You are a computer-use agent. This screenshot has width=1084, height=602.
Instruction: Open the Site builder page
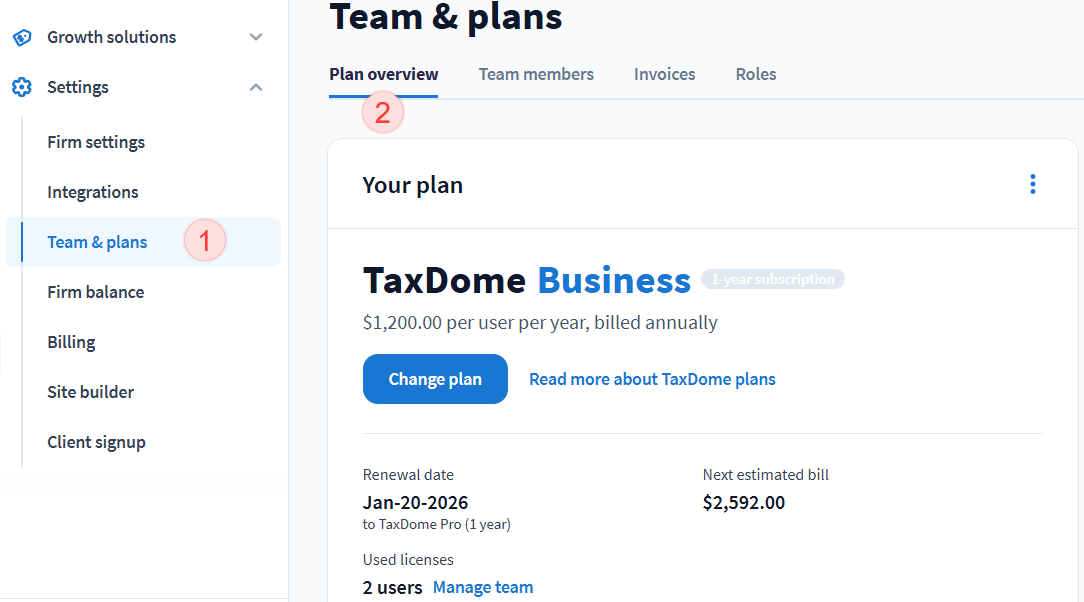90,392
